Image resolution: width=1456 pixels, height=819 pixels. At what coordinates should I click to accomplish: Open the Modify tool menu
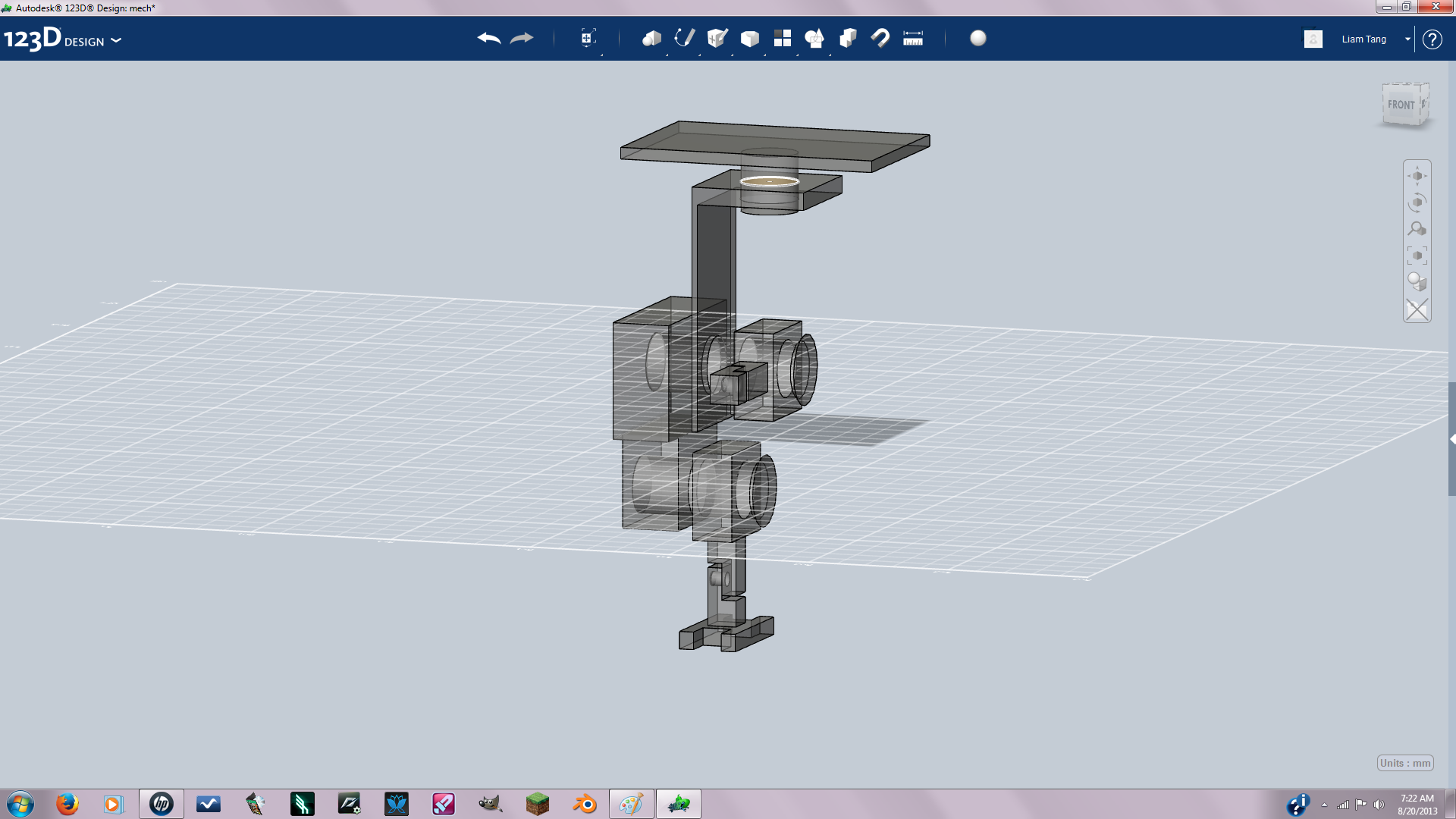tap(750, 38)
